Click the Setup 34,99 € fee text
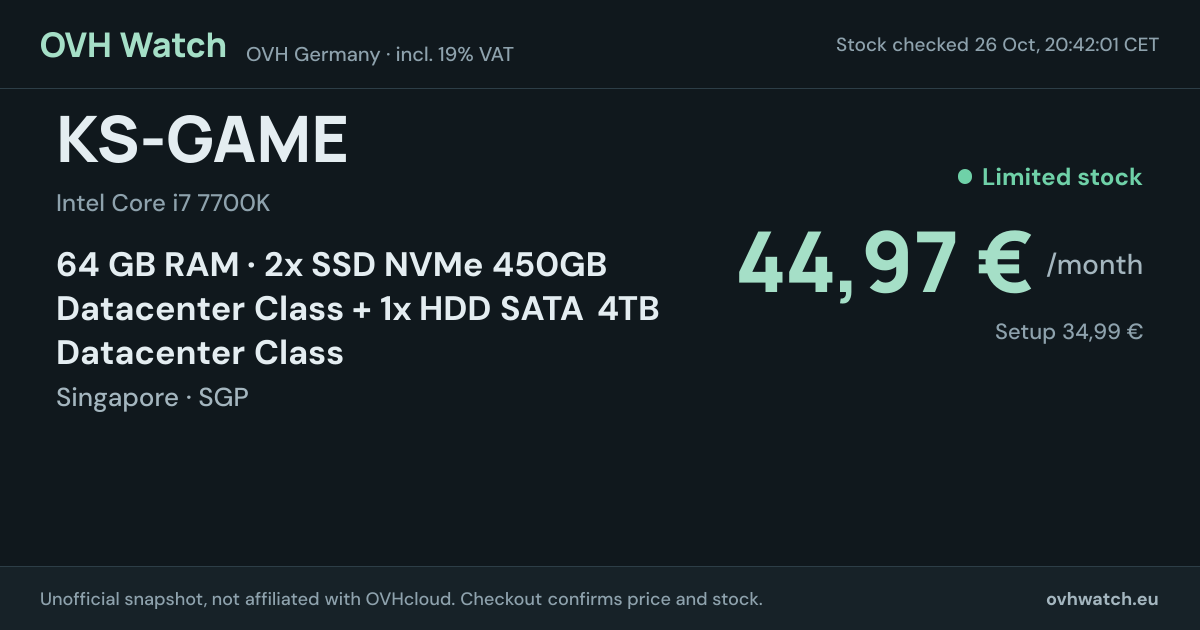Screen dimensions: 1200x630 (1069, 332)
